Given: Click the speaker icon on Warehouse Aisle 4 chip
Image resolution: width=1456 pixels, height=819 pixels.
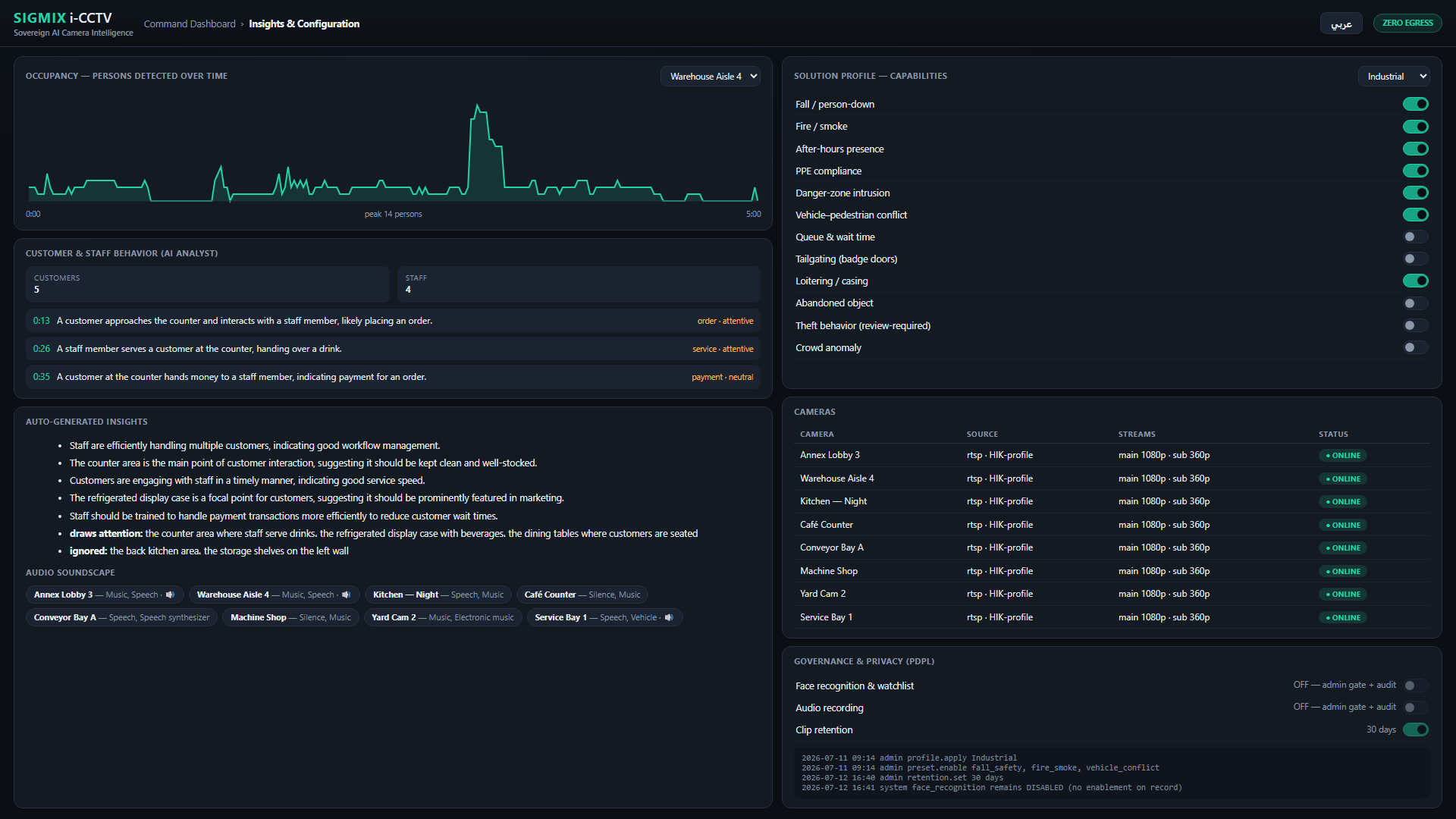Looking at the screenshot, I should (347, 595).
